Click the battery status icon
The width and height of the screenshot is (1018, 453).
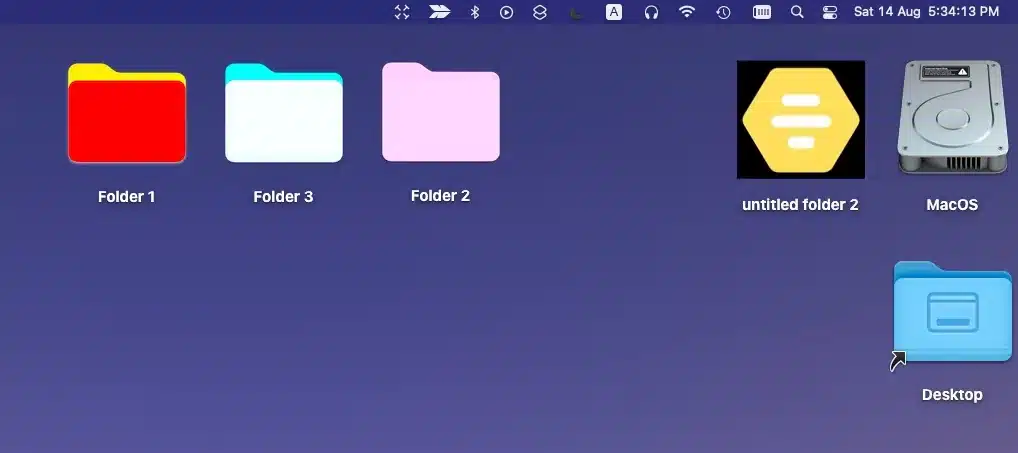(x=762, y=12)
